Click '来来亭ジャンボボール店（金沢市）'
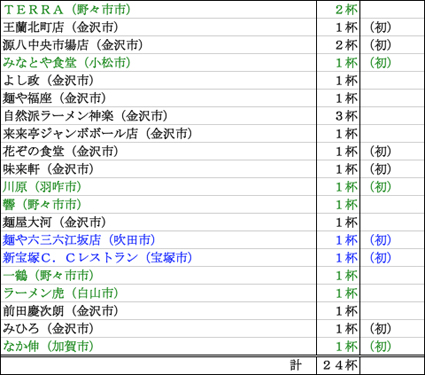 coord(98,134)
